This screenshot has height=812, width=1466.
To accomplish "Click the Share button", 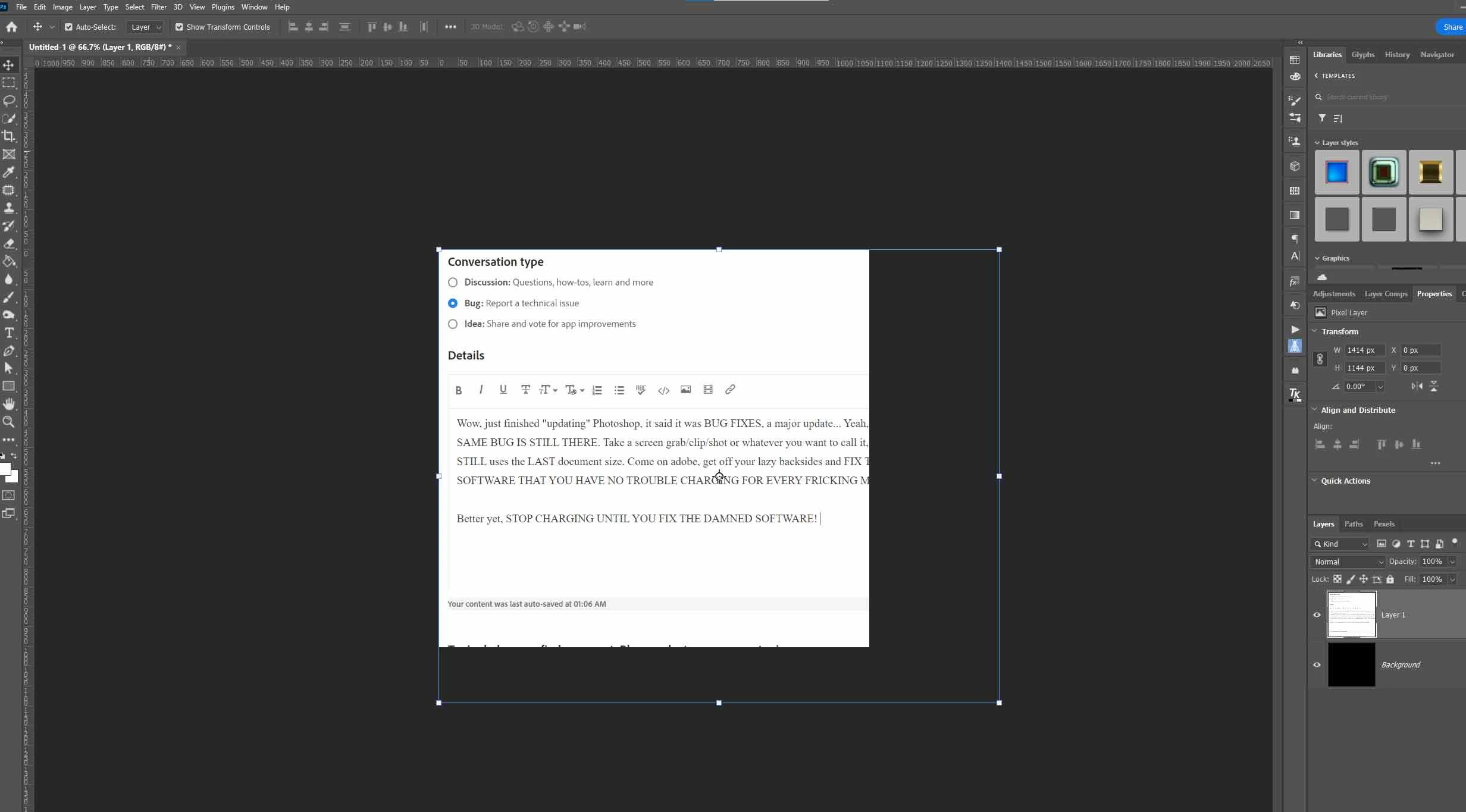I will (x=1452, y=27).
